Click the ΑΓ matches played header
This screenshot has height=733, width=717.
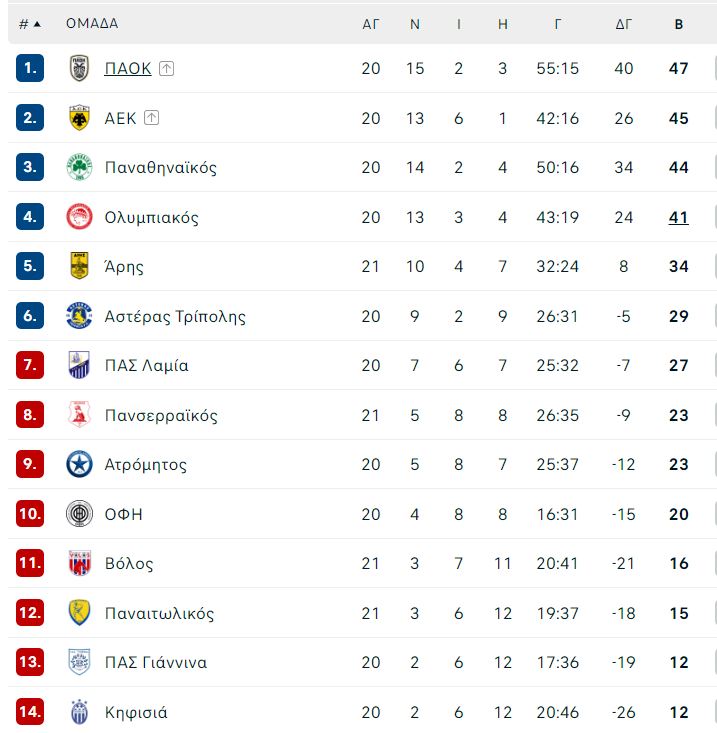click(x=371, y=24)
